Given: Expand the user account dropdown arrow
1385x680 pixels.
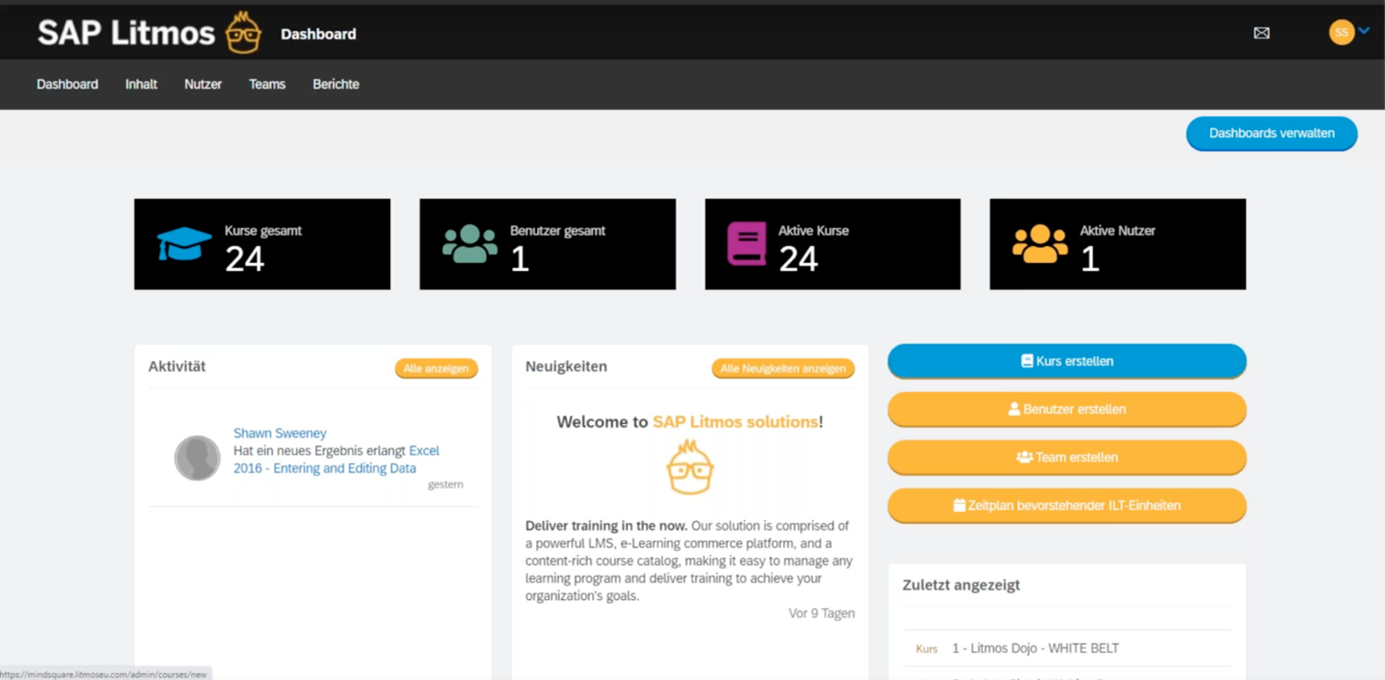Looking at the screenshot, I should [x=1364, y=32].
